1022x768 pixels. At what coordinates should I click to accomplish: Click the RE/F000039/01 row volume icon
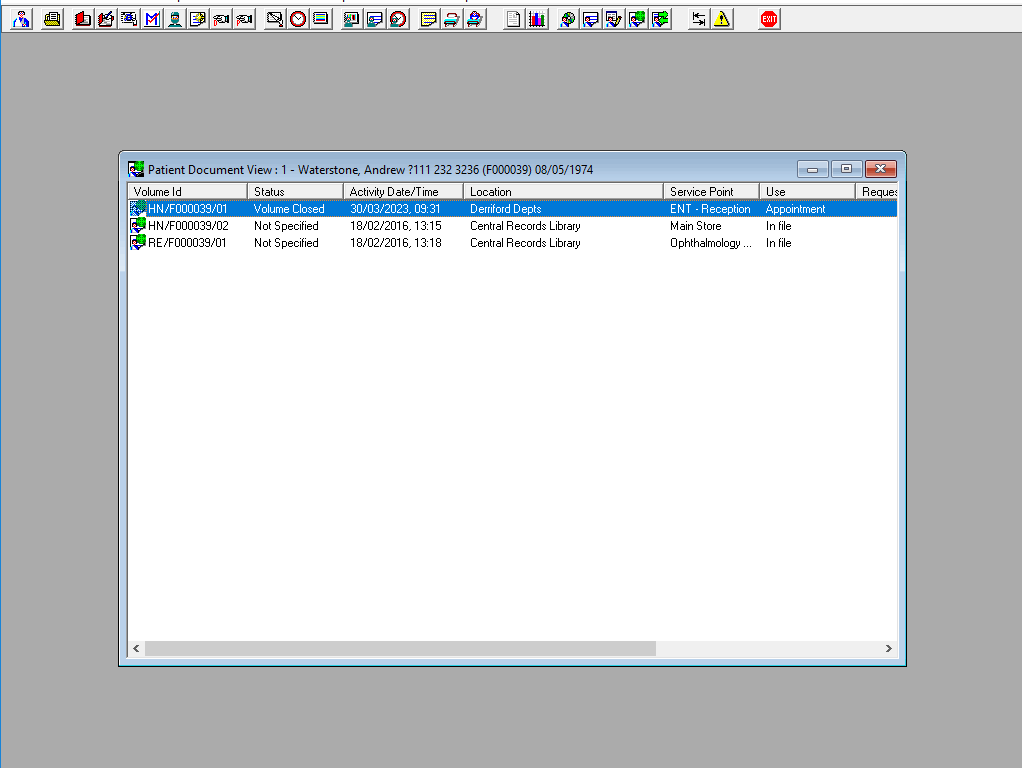(138, 243)
